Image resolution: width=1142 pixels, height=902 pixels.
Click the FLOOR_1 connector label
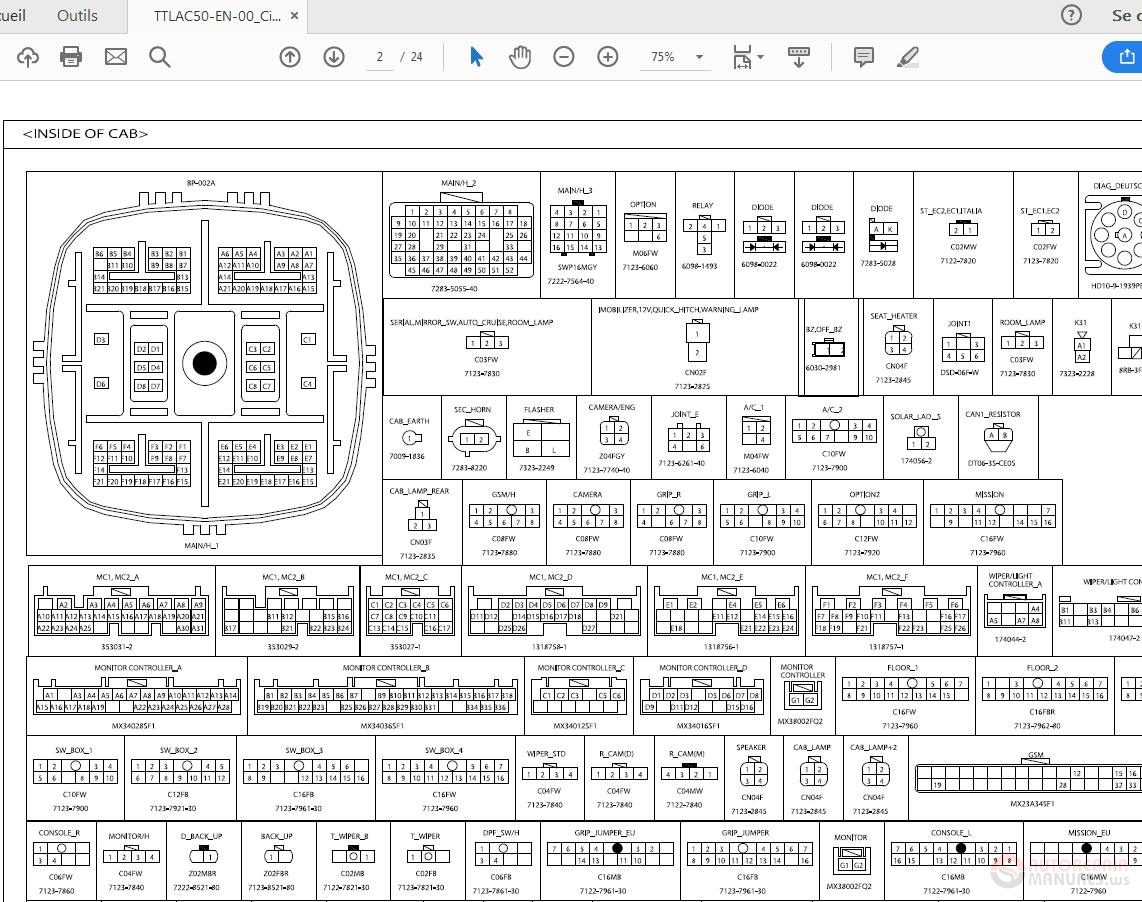903,667
